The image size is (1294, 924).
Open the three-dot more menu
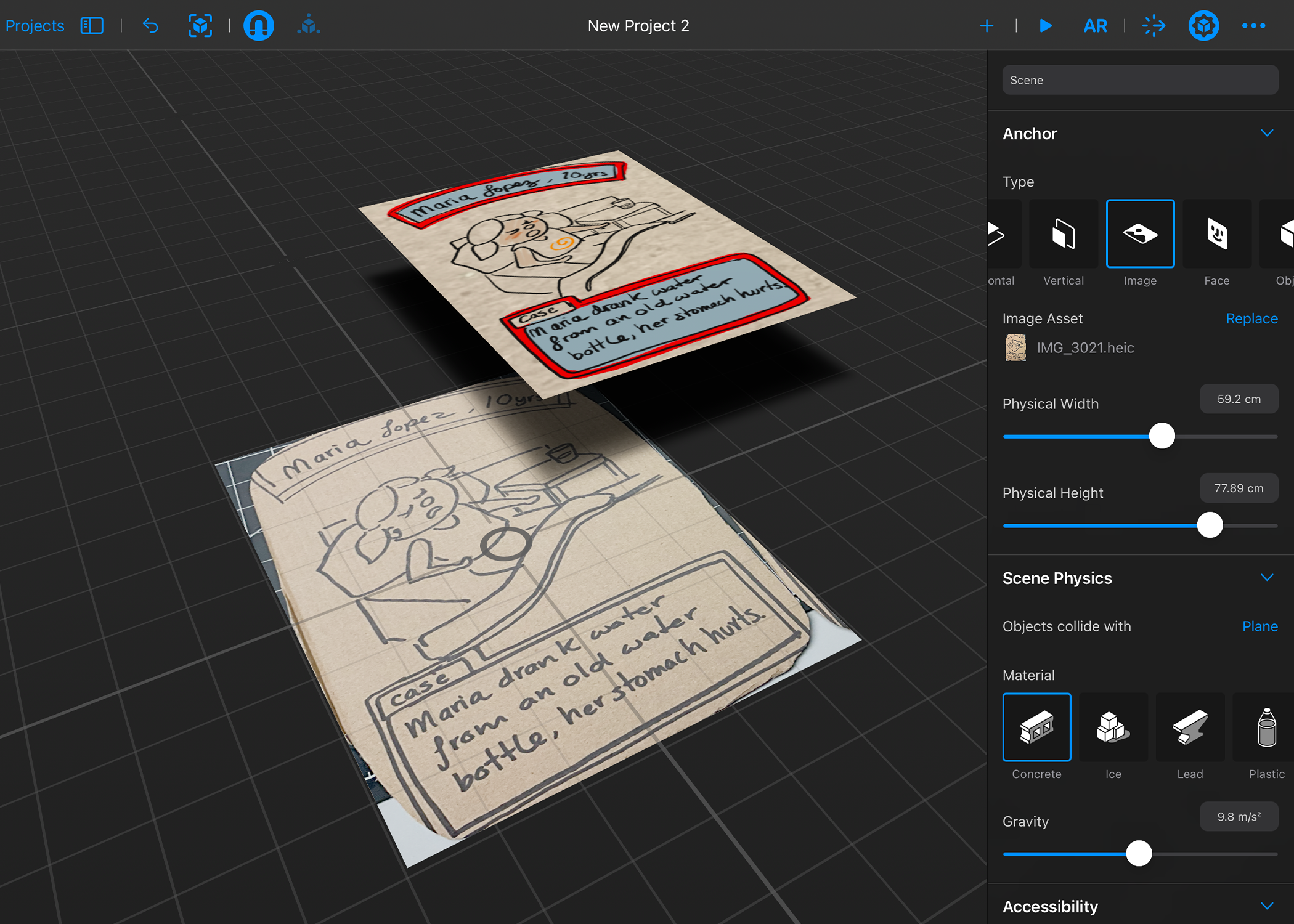tap(1253, 26)
